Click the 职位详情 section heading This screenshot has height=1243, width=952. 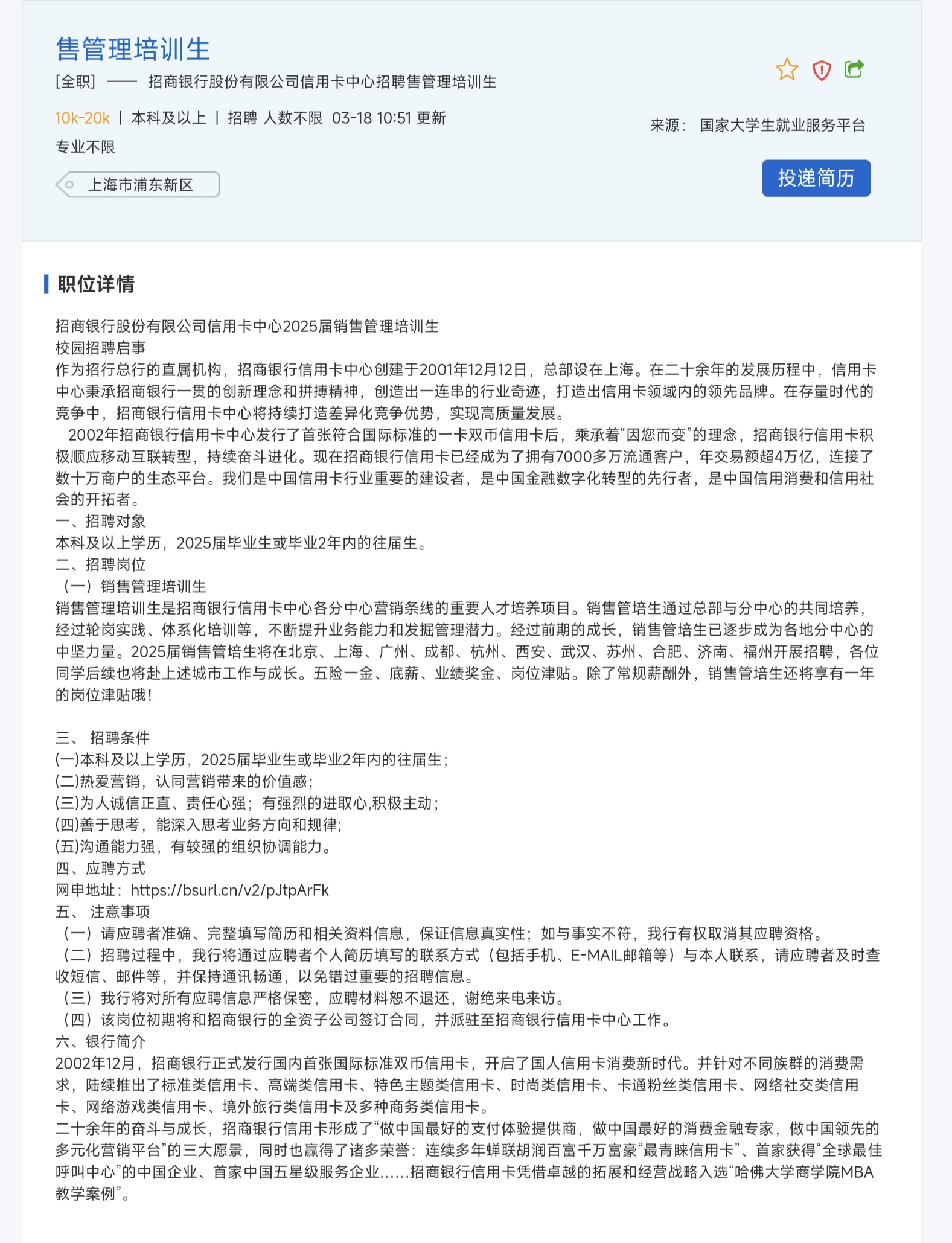[x=96, y=284]
